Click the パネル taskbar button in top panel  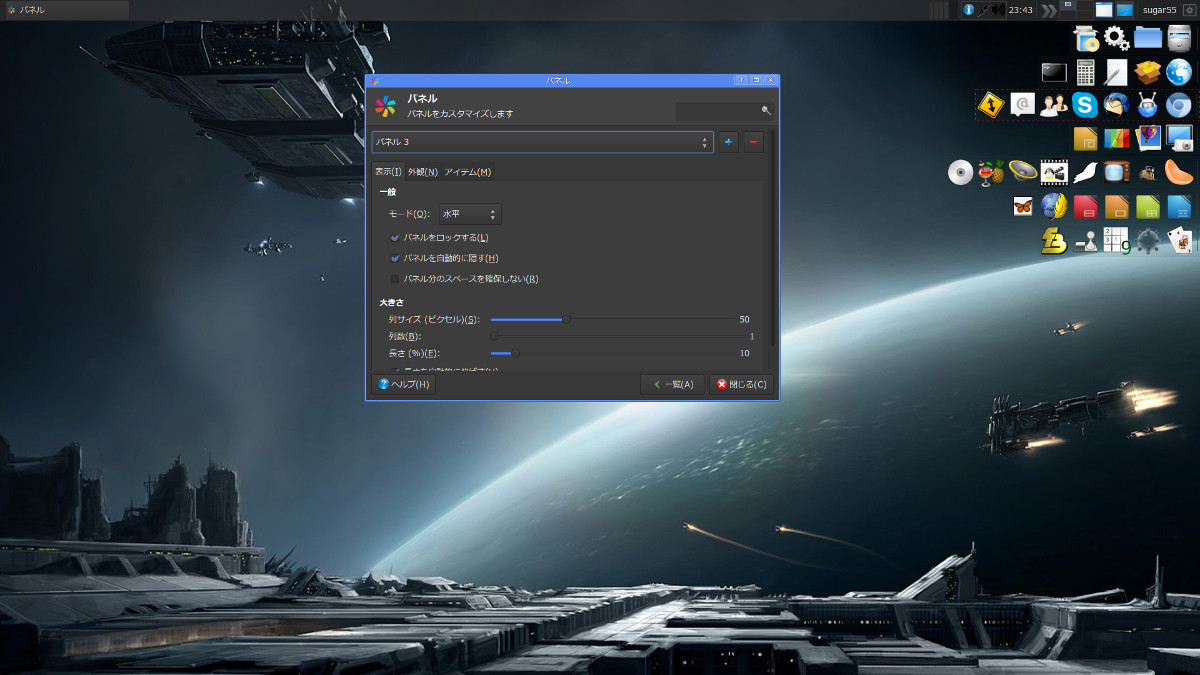[x=66, y=10]
